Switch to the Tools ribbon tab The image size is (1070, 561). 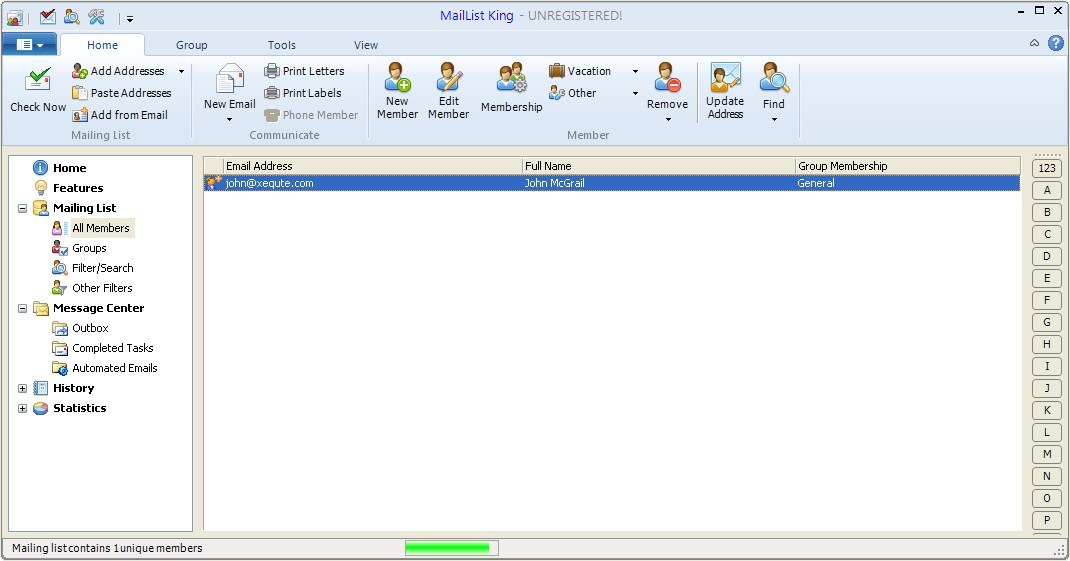pos(282,45)
